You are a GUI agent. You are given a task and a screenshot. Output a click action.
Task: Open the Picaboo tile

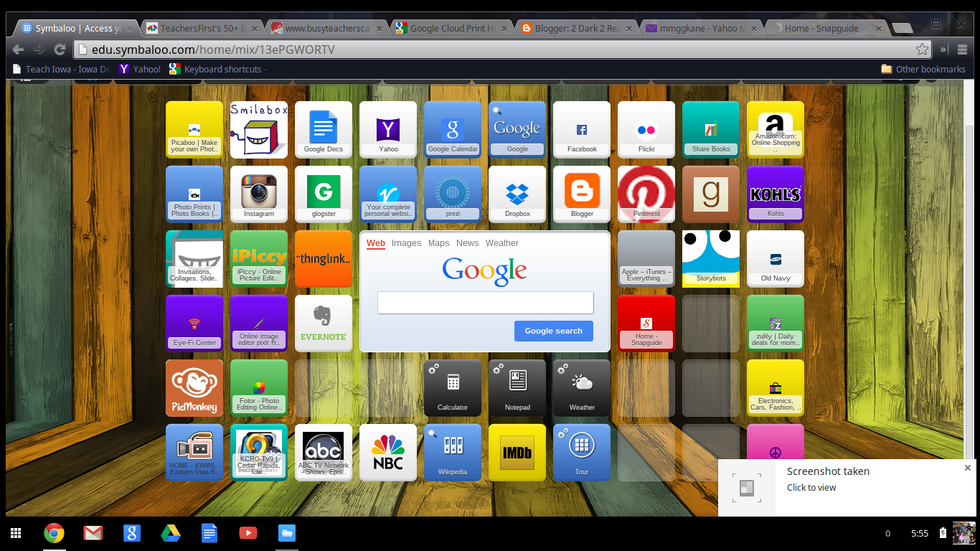[x=194, y=129]
